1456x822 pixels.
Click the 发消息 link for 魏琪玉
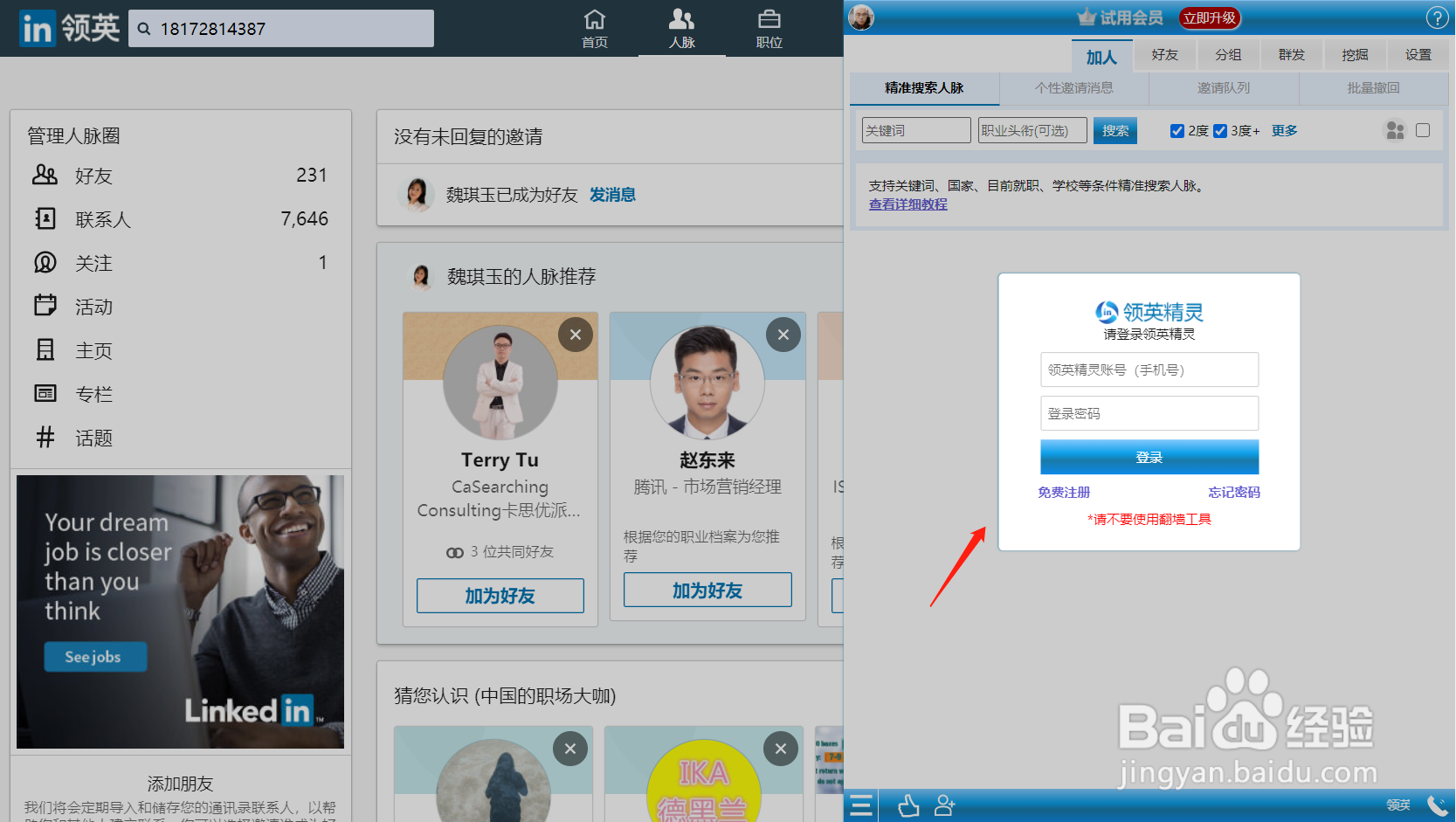tap(612, 195)
